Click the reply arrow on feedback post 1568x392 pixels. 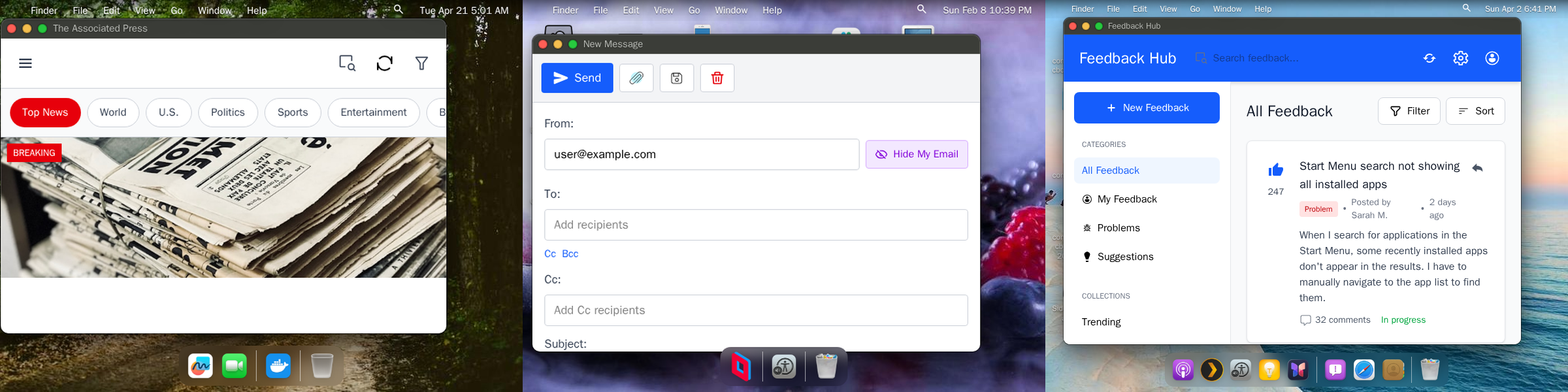[x=1477, y=169]
